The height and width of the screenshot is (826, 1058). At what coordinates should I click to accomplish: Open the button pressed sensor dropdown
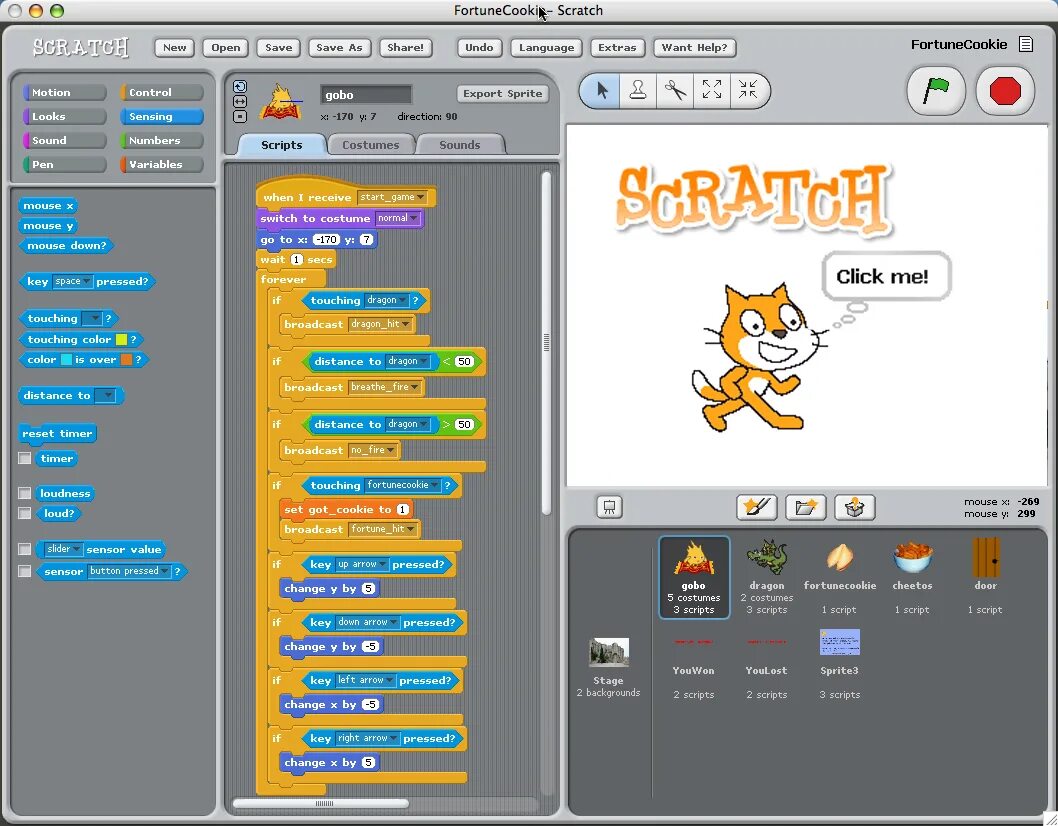point(129,571)
